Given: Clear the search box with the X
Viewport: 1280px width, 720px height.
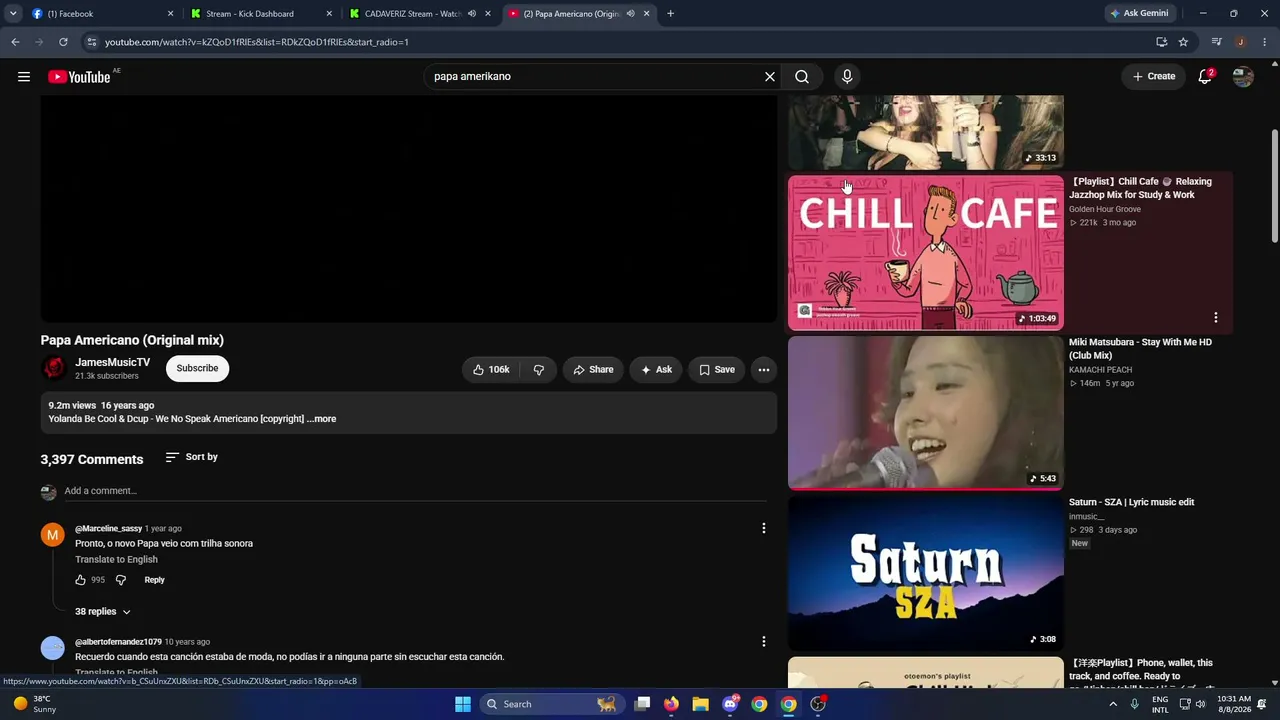Looking at the screenshot, I should (x=770, y=77).
